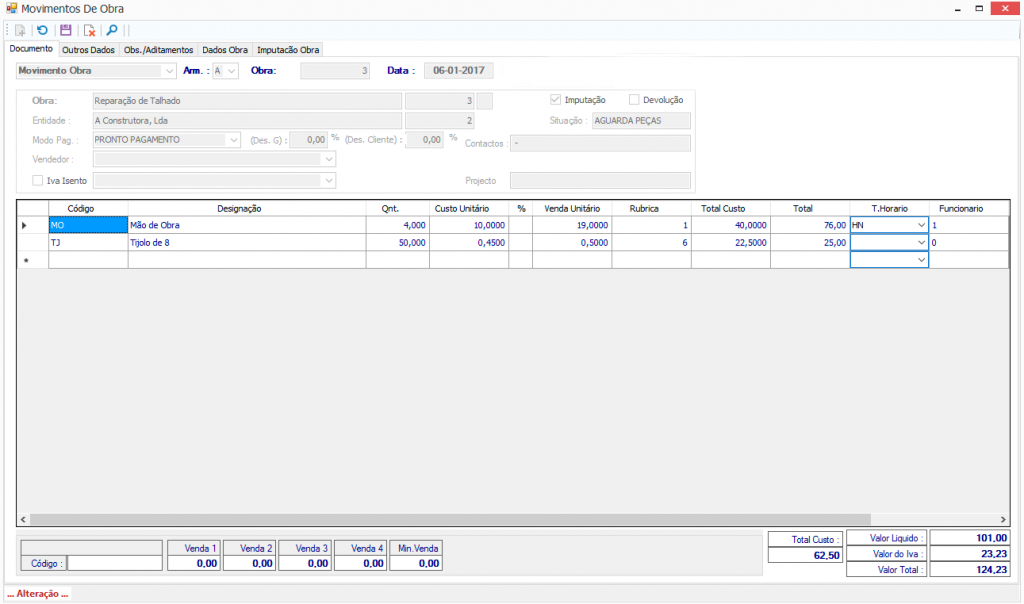Click the Rubrica column header
The height and width of the screenshot is (604, 1024).
tap(651, 208)
